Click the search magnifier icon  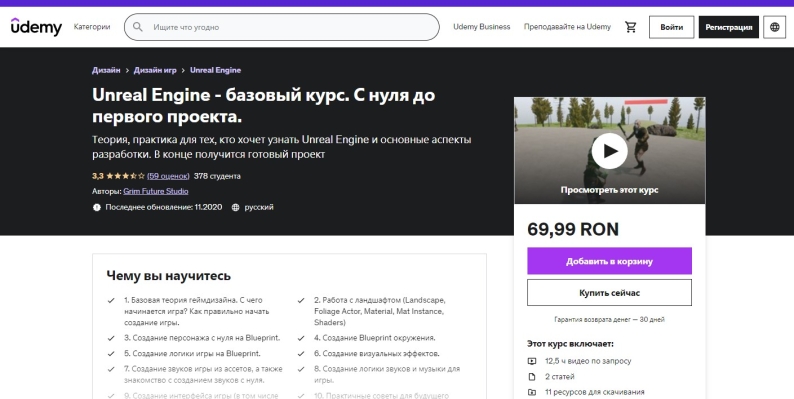click(x=138, y=27)
